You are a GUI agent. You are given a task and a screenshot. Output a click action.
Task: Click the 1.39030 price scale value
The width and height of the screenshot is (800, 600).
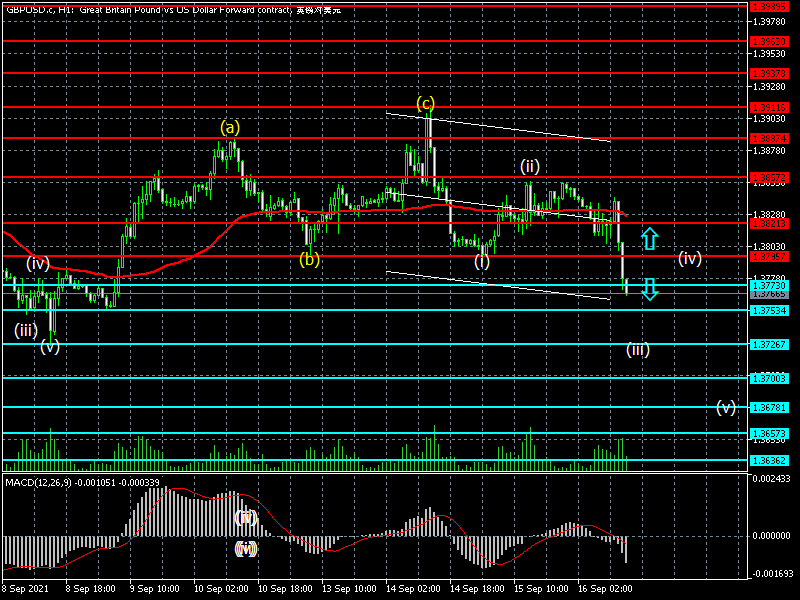769,118
